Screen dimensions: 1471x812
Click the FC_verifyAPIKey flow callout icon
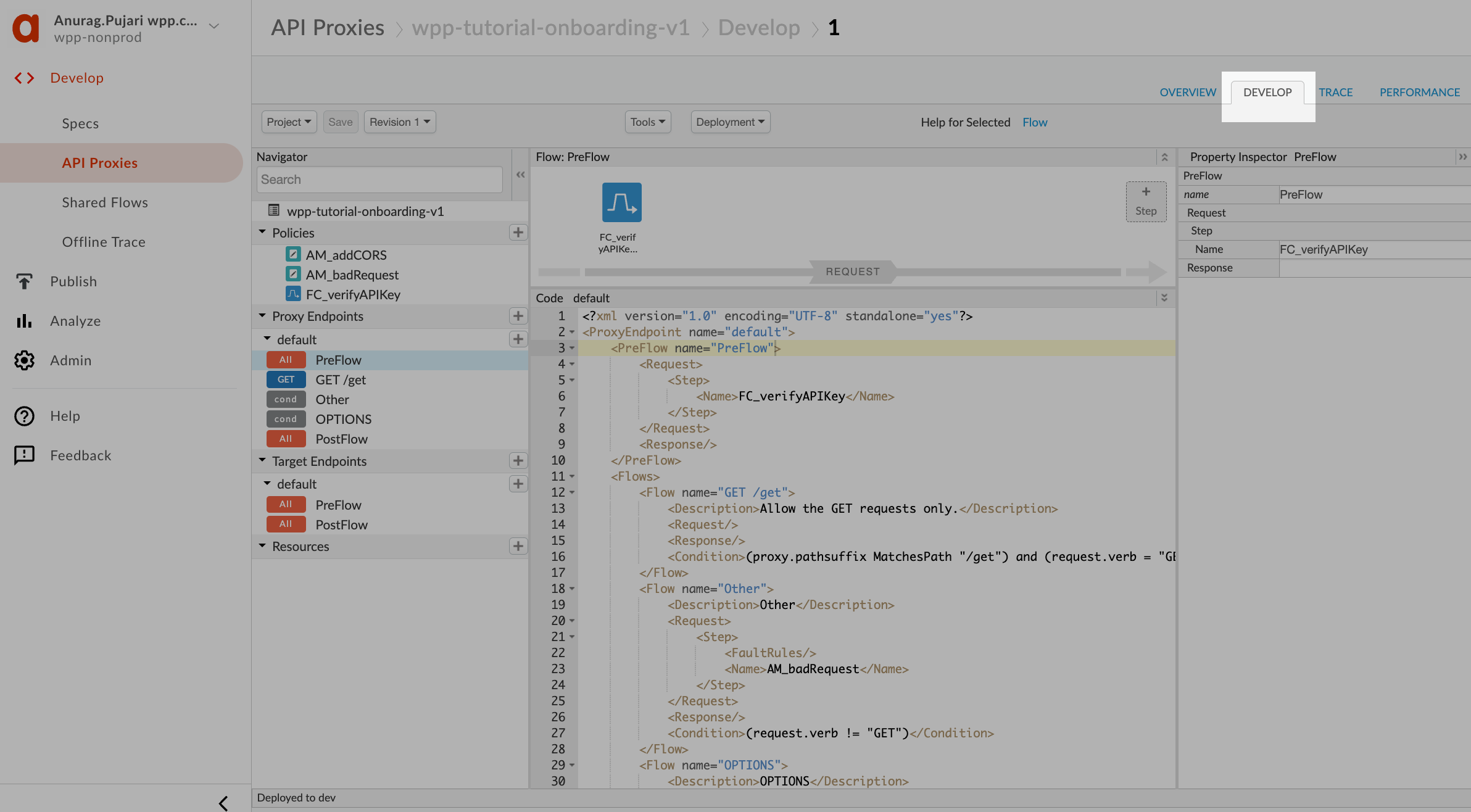[621, 202]
